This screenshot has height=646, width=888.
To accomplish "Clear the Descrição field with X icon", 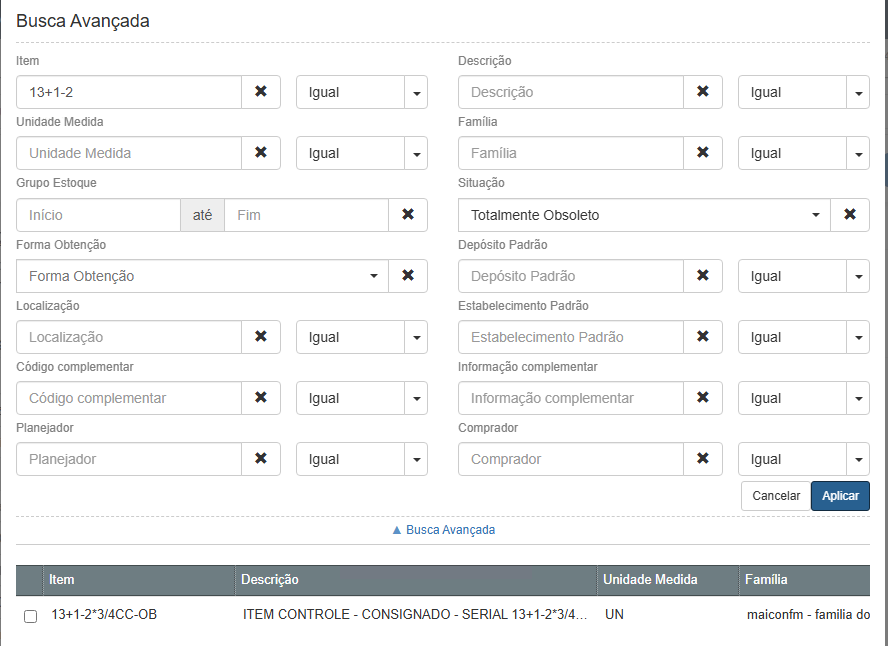I will (x=703, y=92).
